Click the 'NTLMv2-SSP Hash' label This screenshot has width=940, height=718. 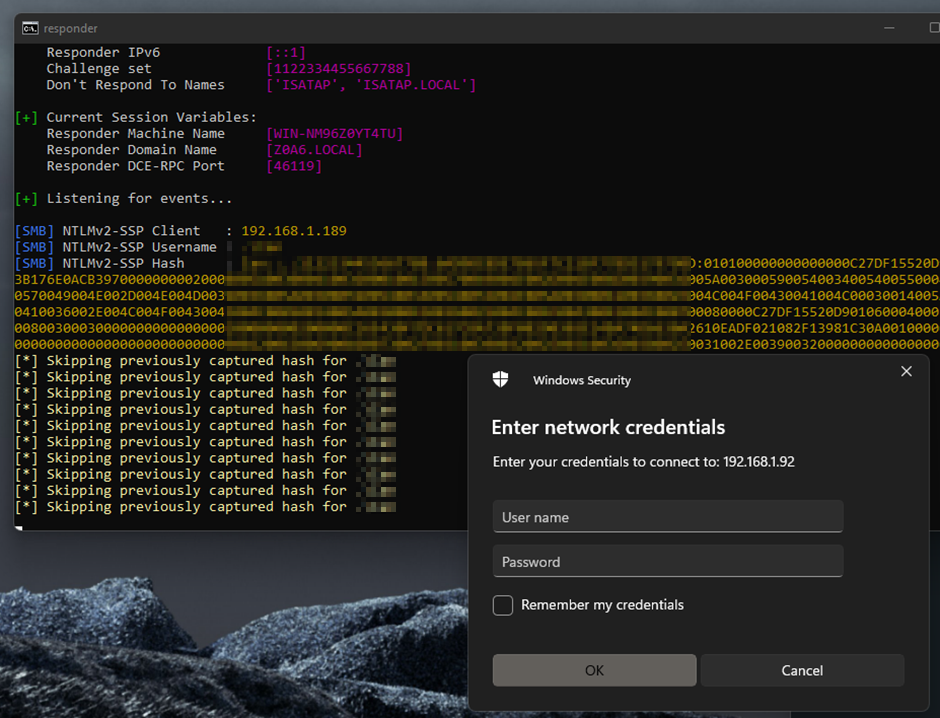point(123,263)
